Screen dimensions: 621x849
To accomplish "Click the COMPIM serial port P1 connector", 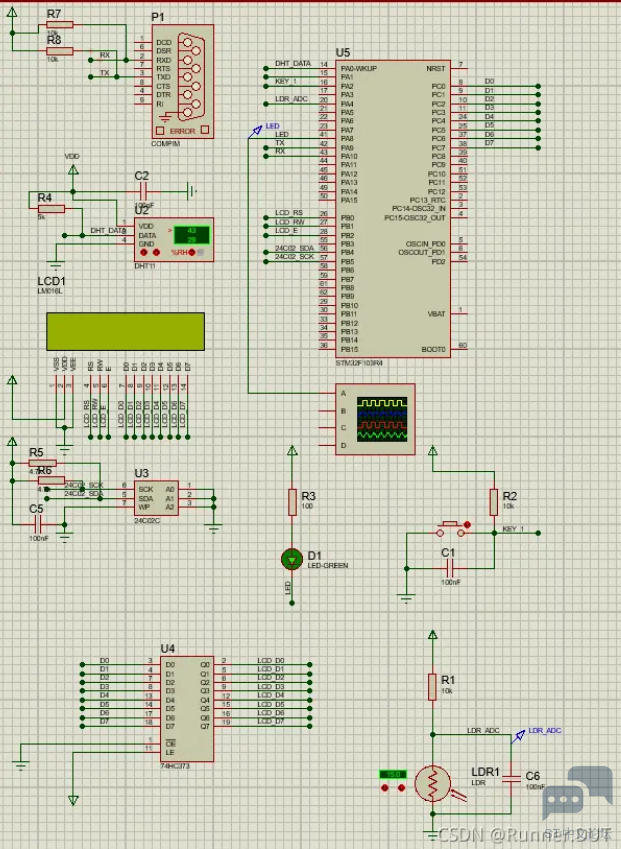I will [182, 82].
